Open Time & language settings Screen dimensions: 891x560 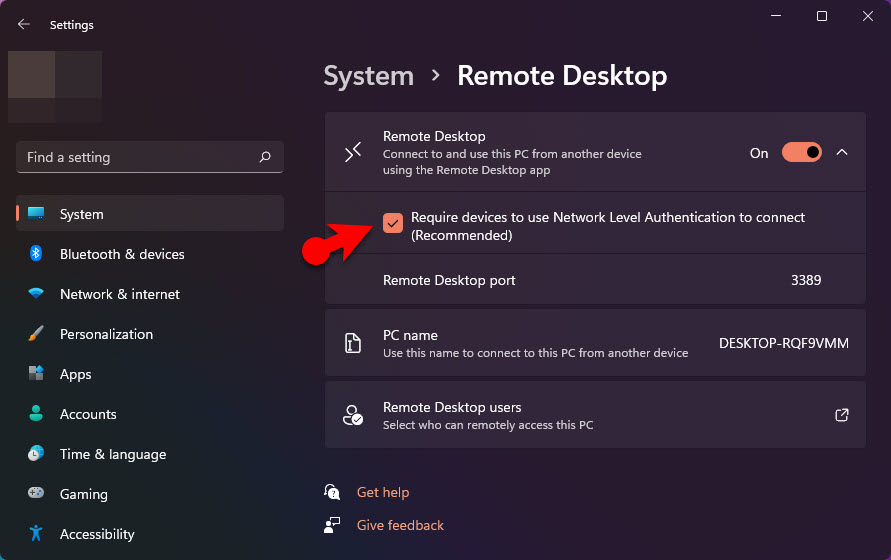(150, 454)
